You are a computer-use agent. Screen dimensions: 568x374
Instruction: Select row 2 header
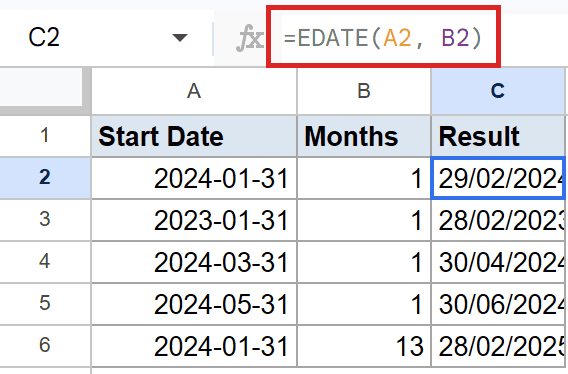click(45, 178)
